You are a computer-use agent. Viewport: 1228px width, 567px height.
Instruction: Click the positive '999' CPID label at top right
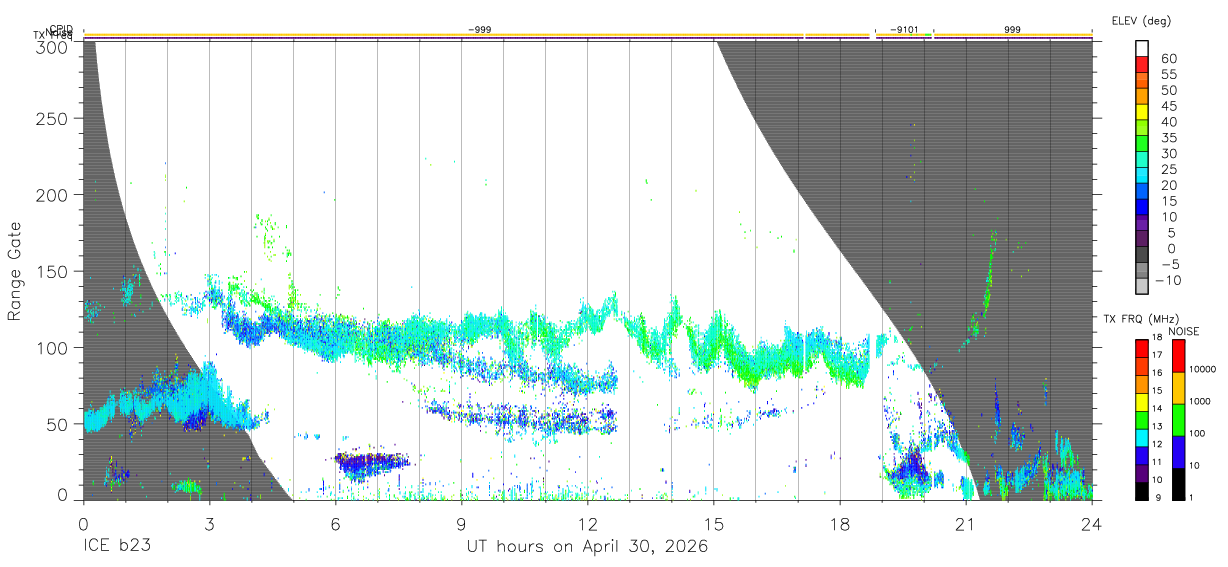pos(1012,30)
